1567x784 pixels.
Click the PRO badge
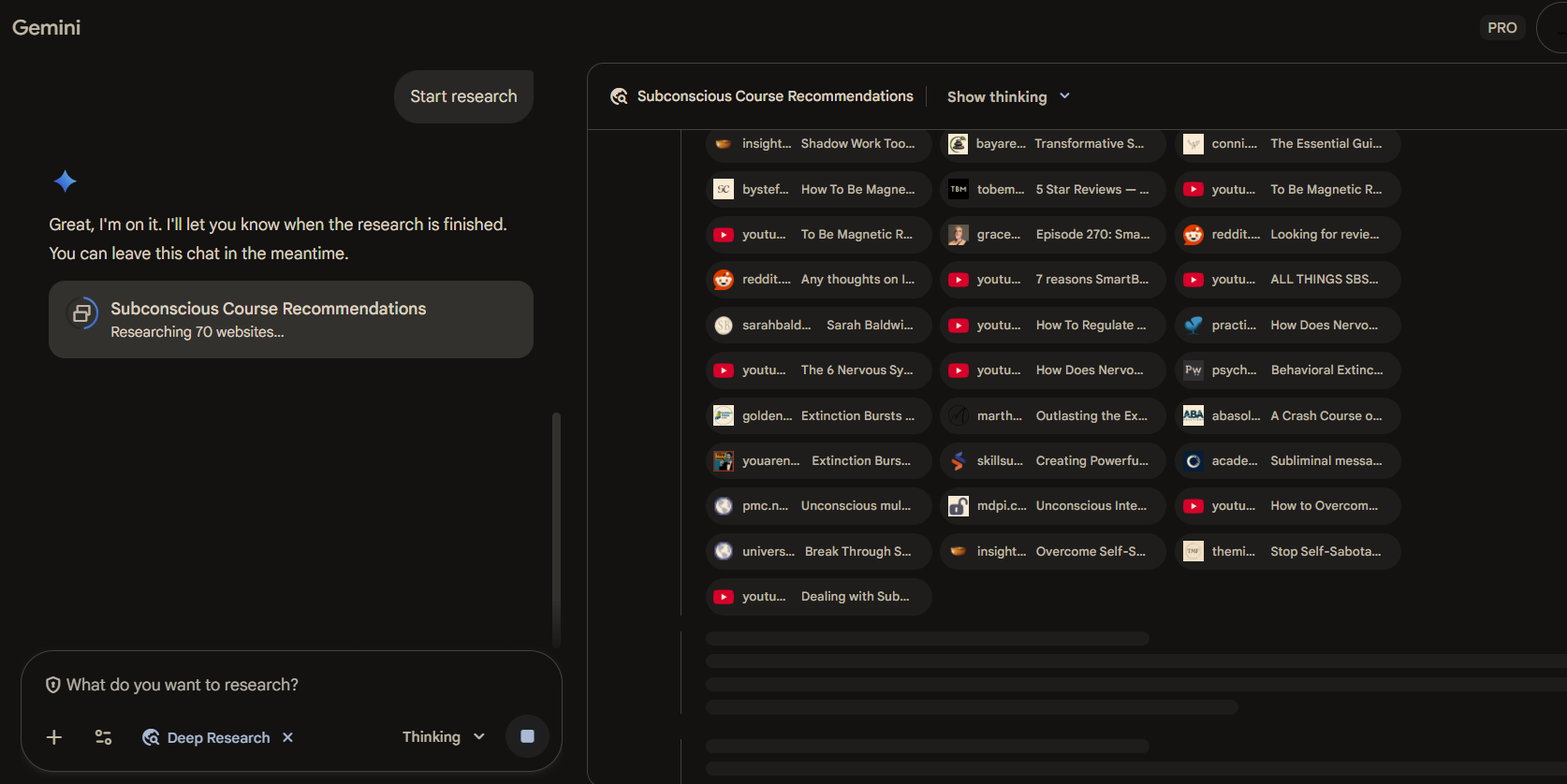[x=1501, y=28]
